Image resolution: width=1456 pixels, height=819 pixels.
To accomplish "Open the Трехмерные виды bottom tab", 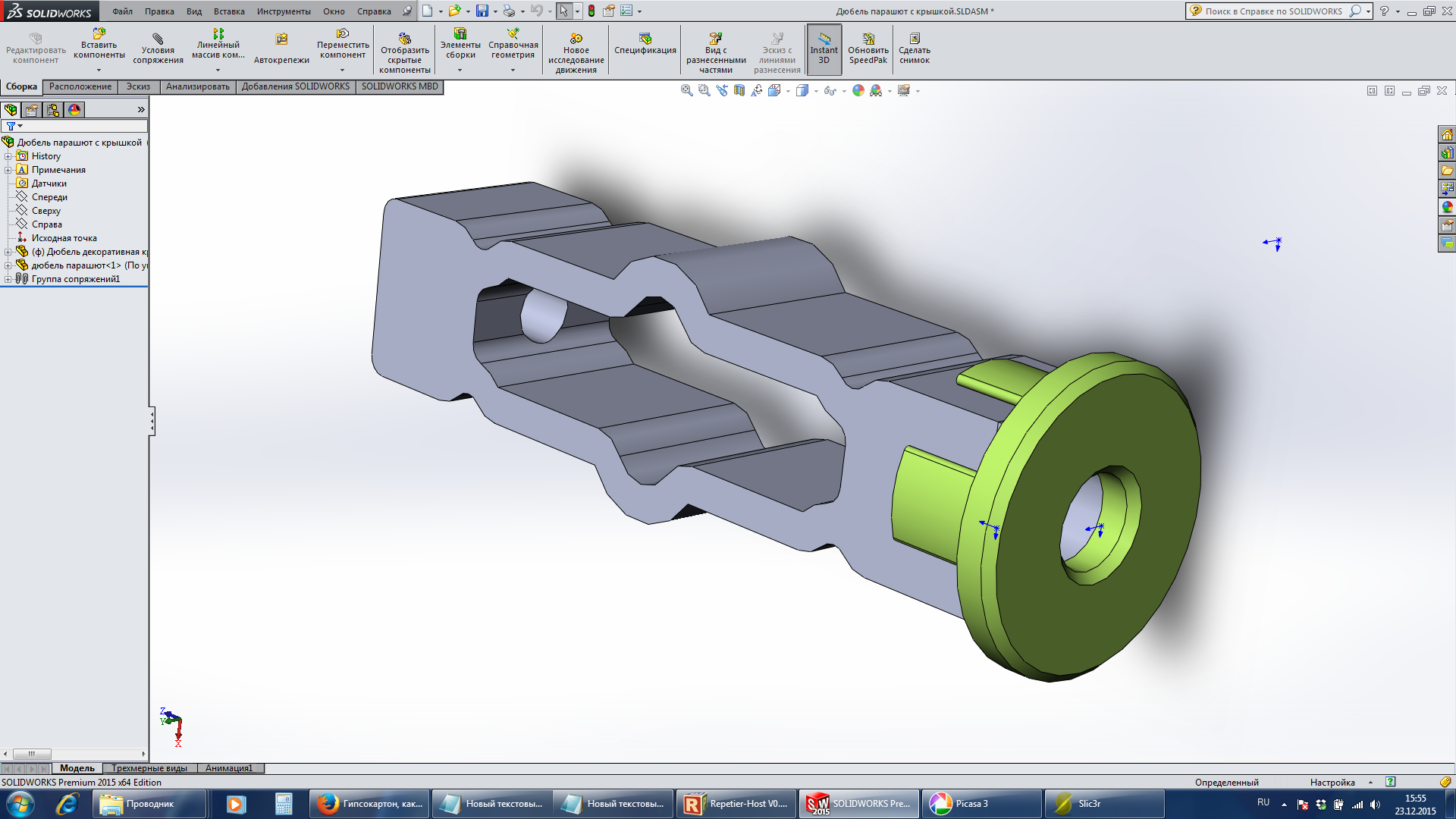I will tap(149, 768).
